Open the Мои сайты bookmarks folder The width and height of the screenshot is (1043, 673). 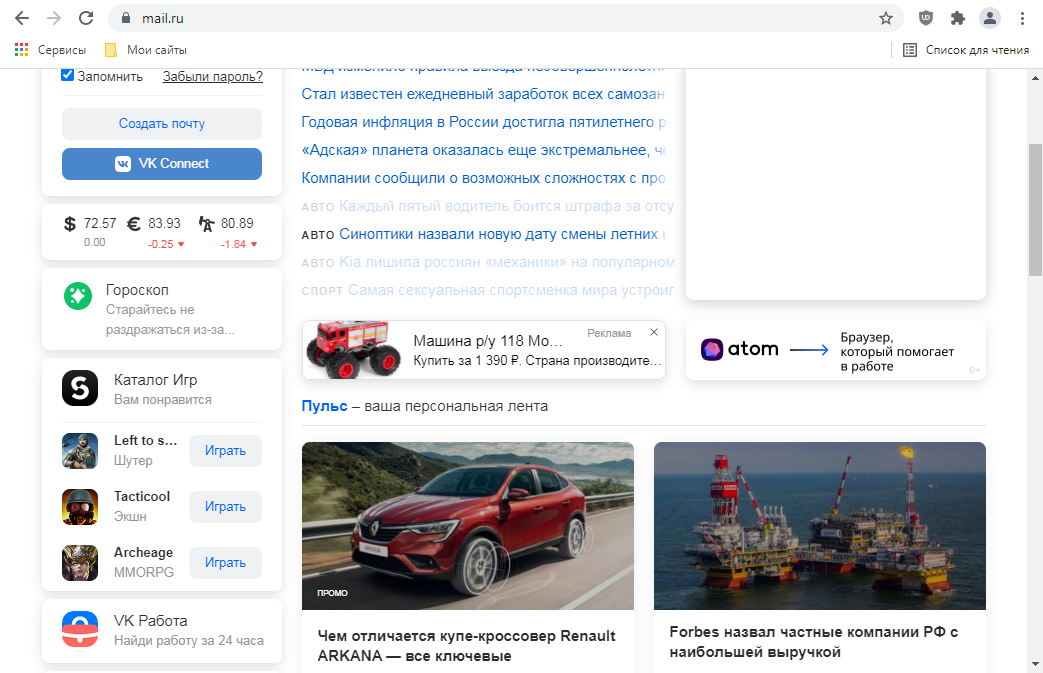146,50
